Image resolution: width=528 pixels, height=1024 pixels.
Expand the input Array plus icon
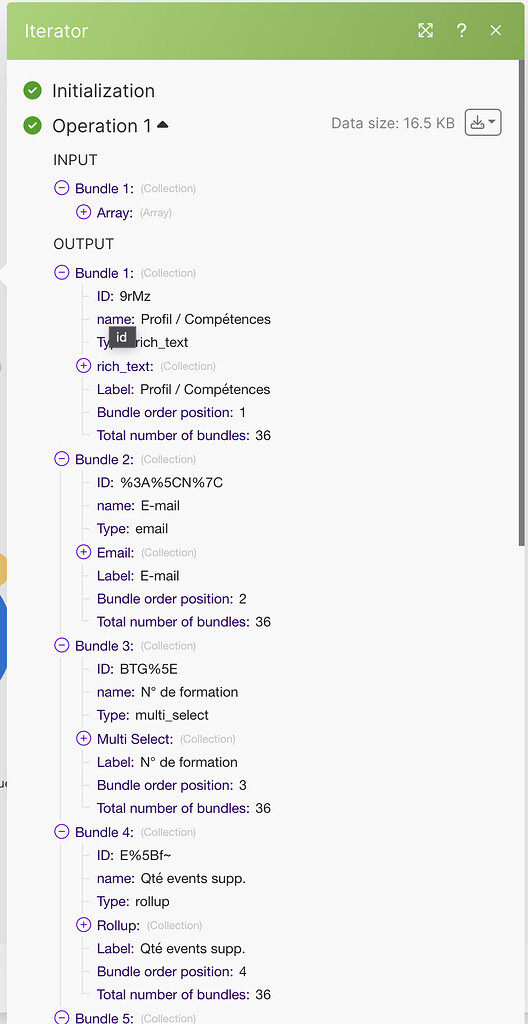tap(84, 212)
